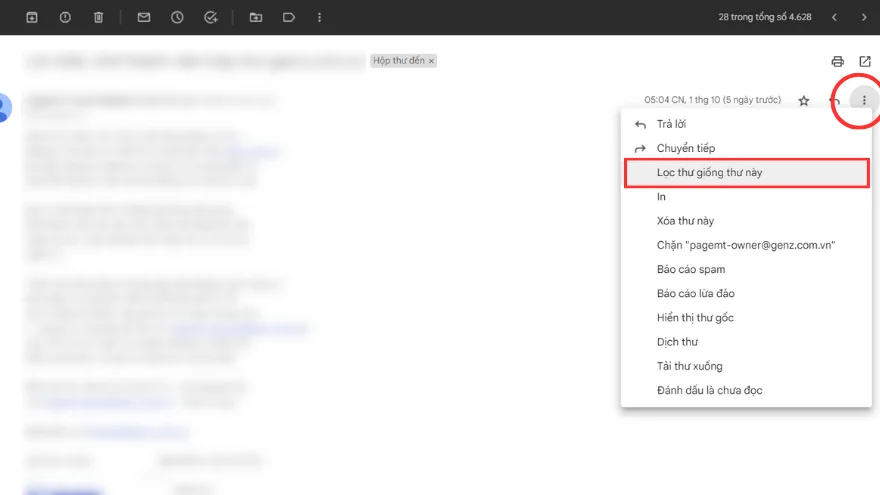Select Lọc thư giống thư này
The image size is (880, 495).
(x=746, y=173)
